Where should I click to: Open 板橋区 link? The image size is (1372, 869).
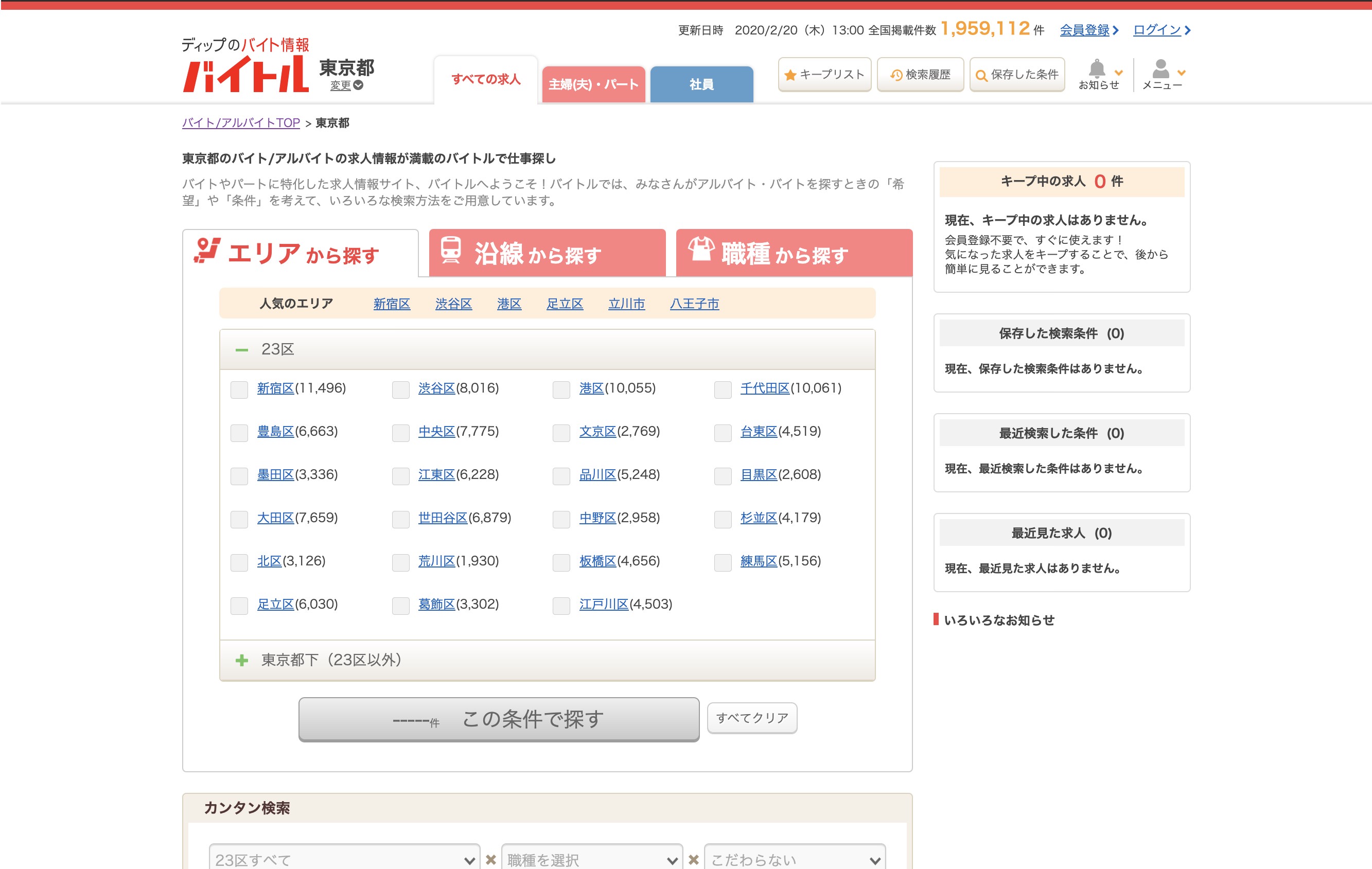click(597, 561)
